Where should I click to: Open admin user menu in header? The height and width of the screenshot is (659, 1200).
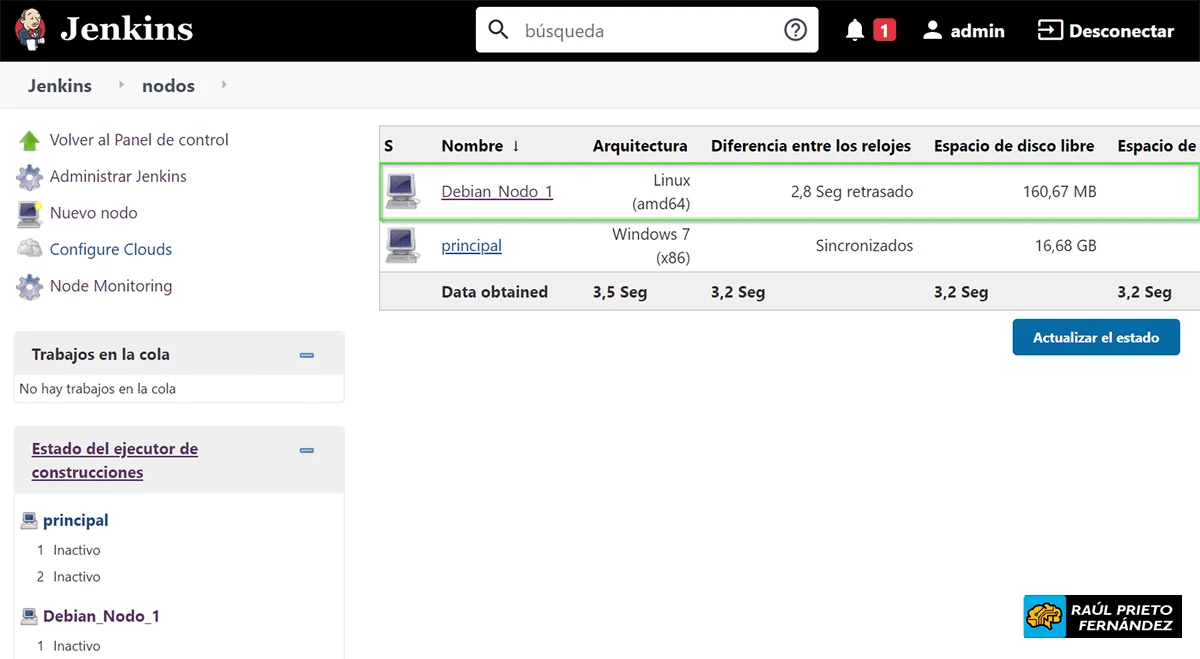pos(963,31)
